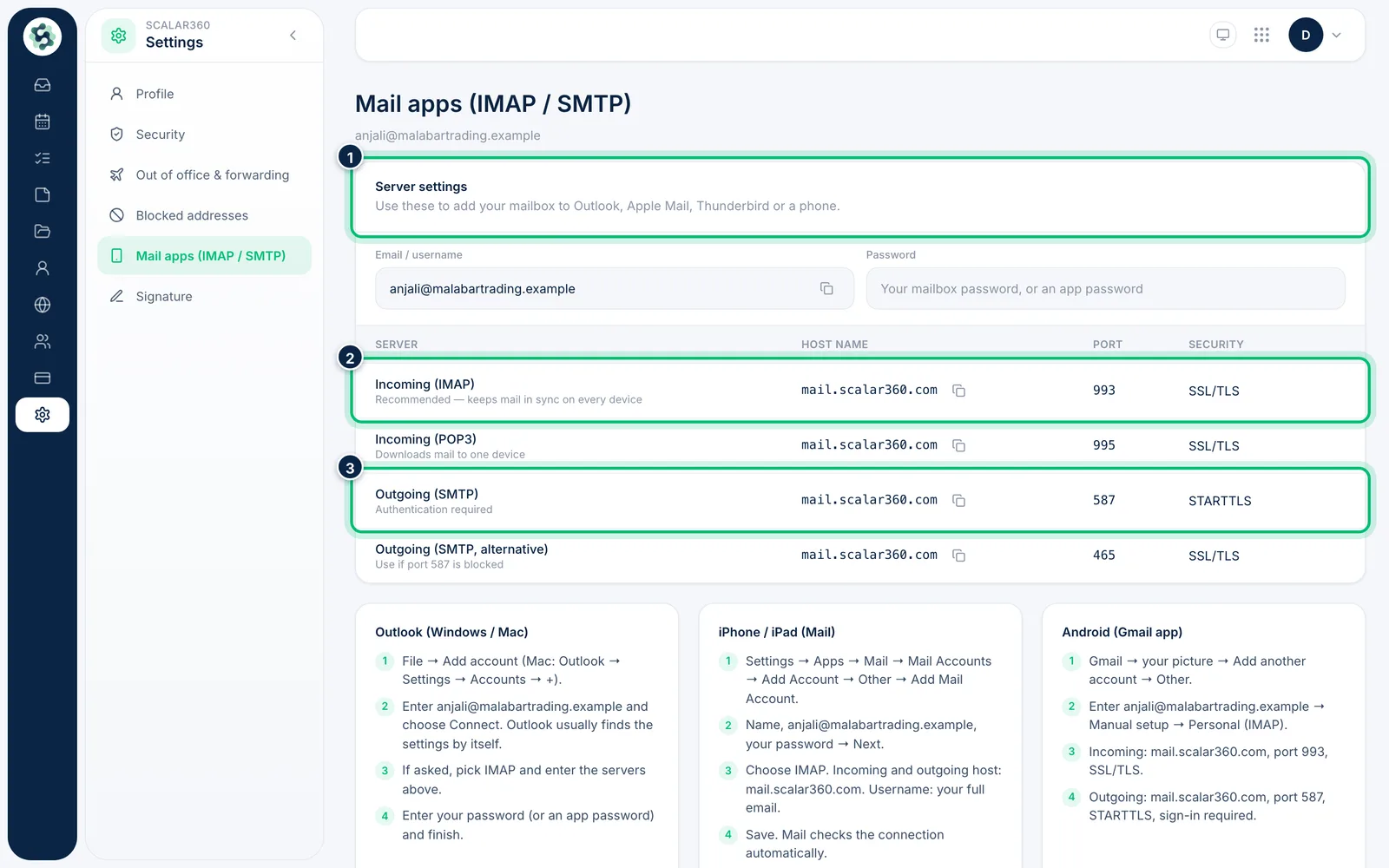Click the Password input field
Viewport: 1389px width, 868px height.
tap(1105, 288)
